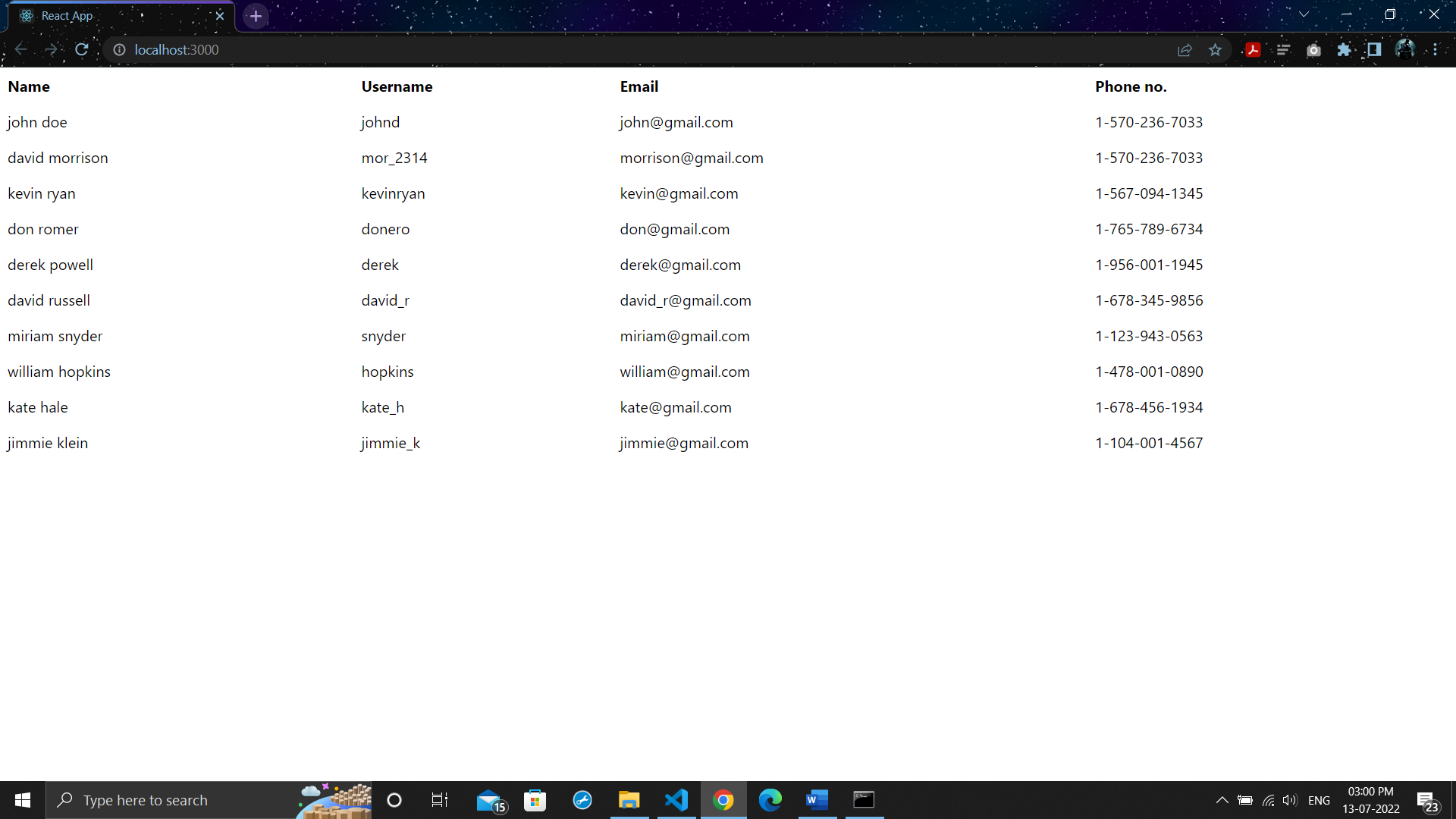The height and width of the screenshot is (819, 1456).
Task: Open media control playlist icon
Action: pyautogui.click(x=1283, y=50)
